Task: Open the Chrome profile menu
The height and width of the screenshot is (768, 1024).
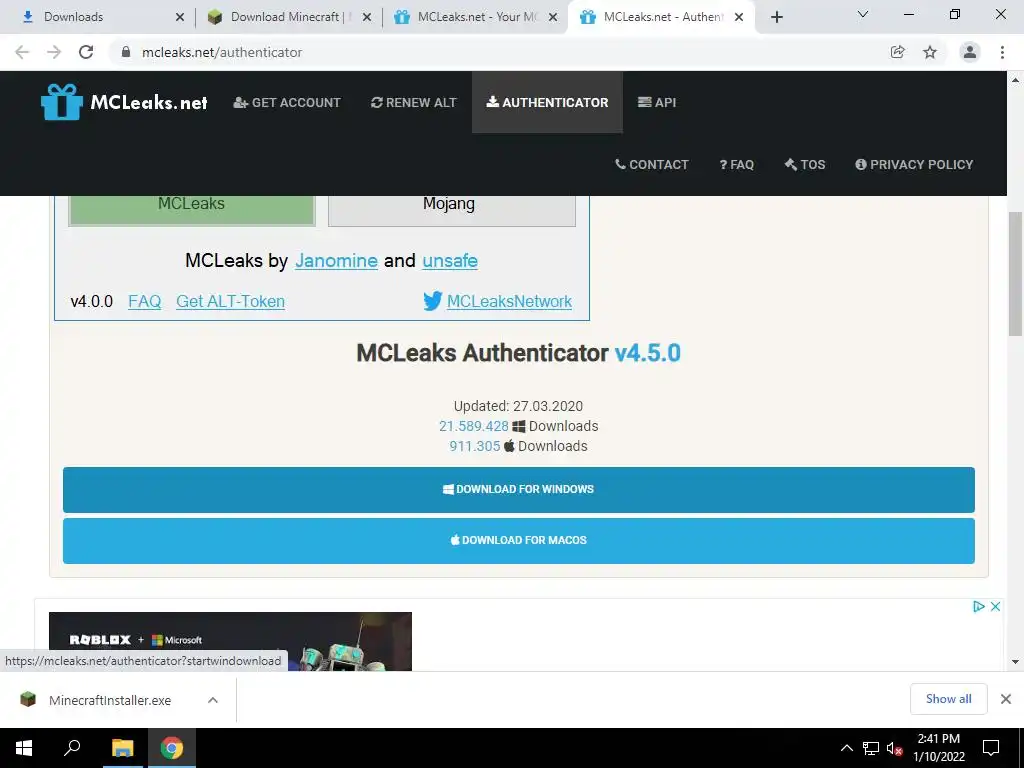Action: [970, 52]
